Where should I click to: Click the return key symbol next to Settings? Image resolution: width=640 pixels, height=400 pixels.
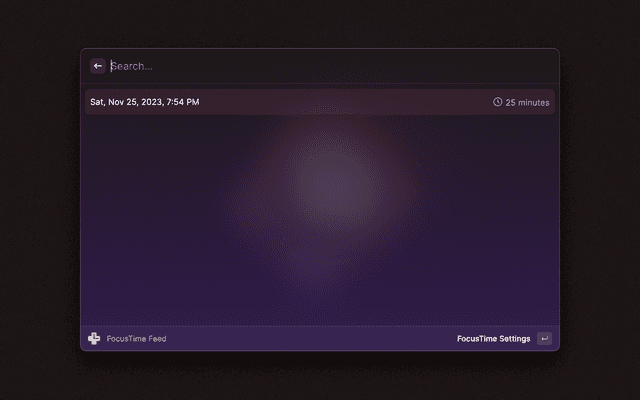pos(544,339)
